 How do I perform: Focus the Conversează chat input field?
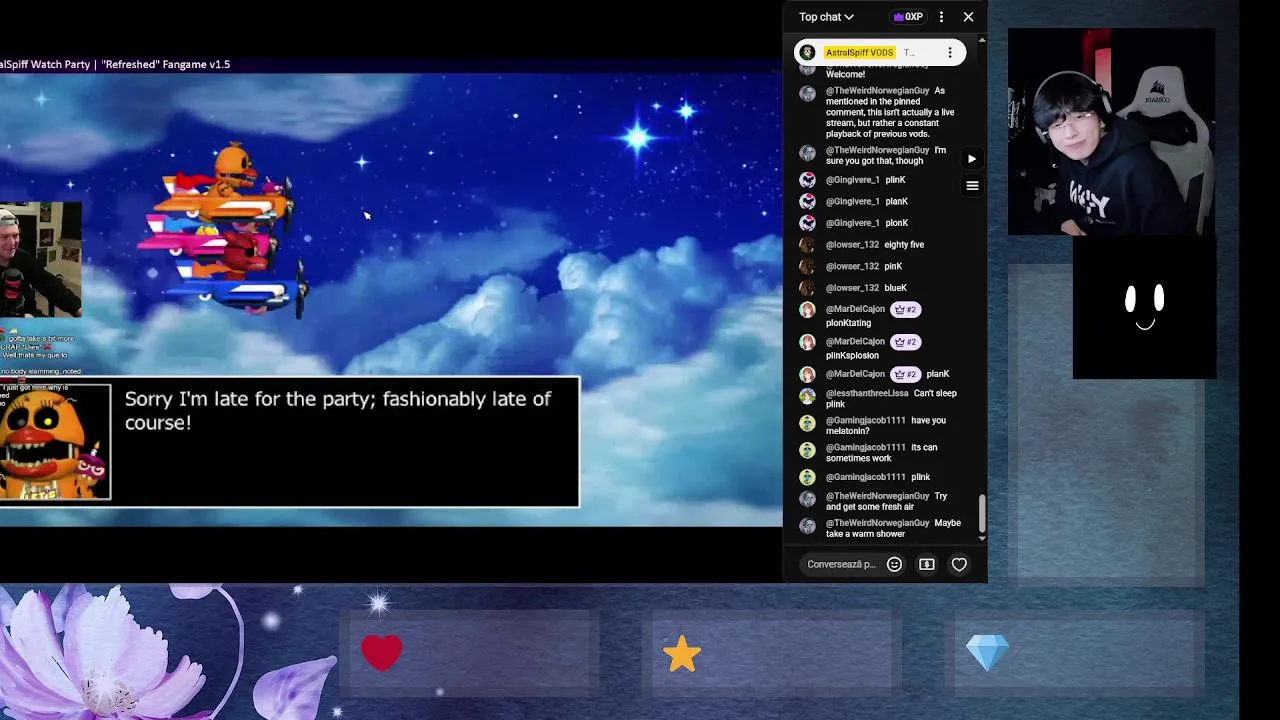point(842,565)
